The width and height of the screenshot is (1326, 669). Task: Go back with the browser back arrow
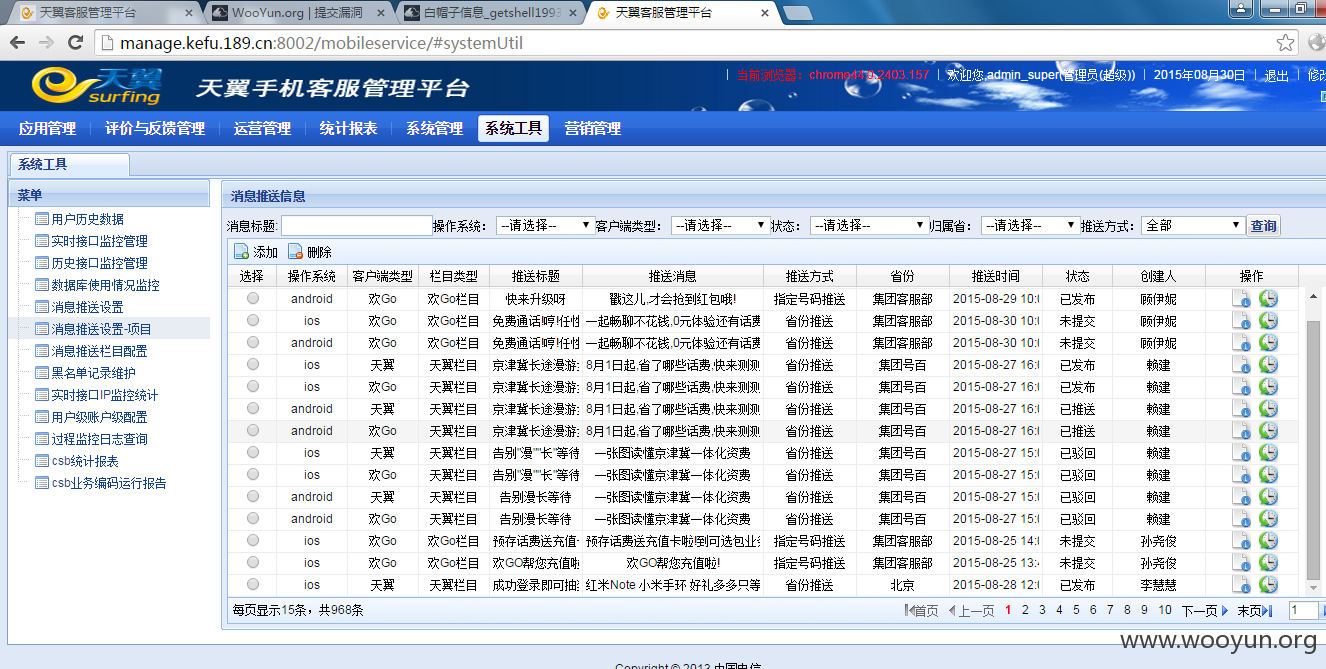18,43
